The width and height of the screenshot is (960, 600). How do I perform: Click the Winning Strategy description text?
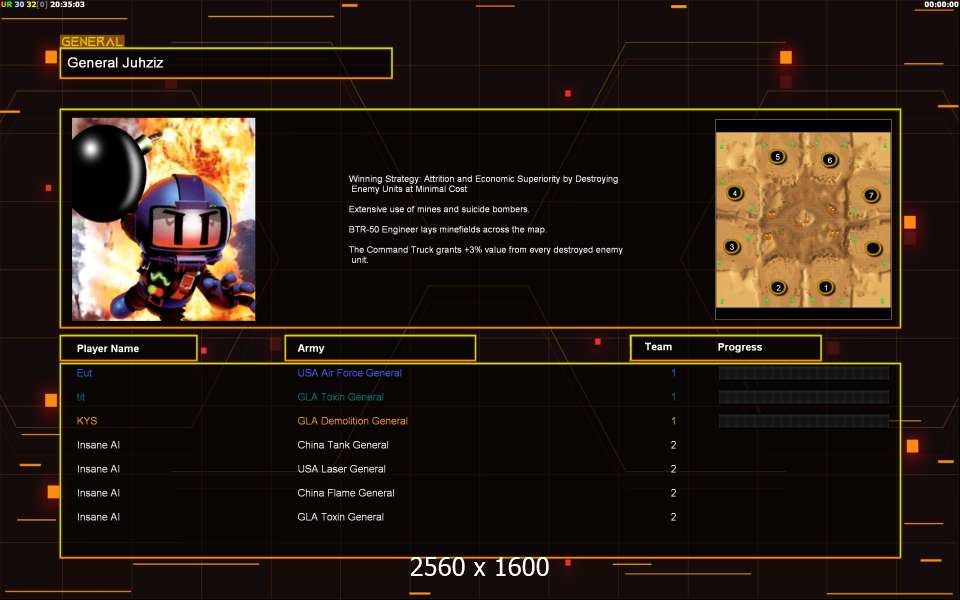tap(483, 184)
